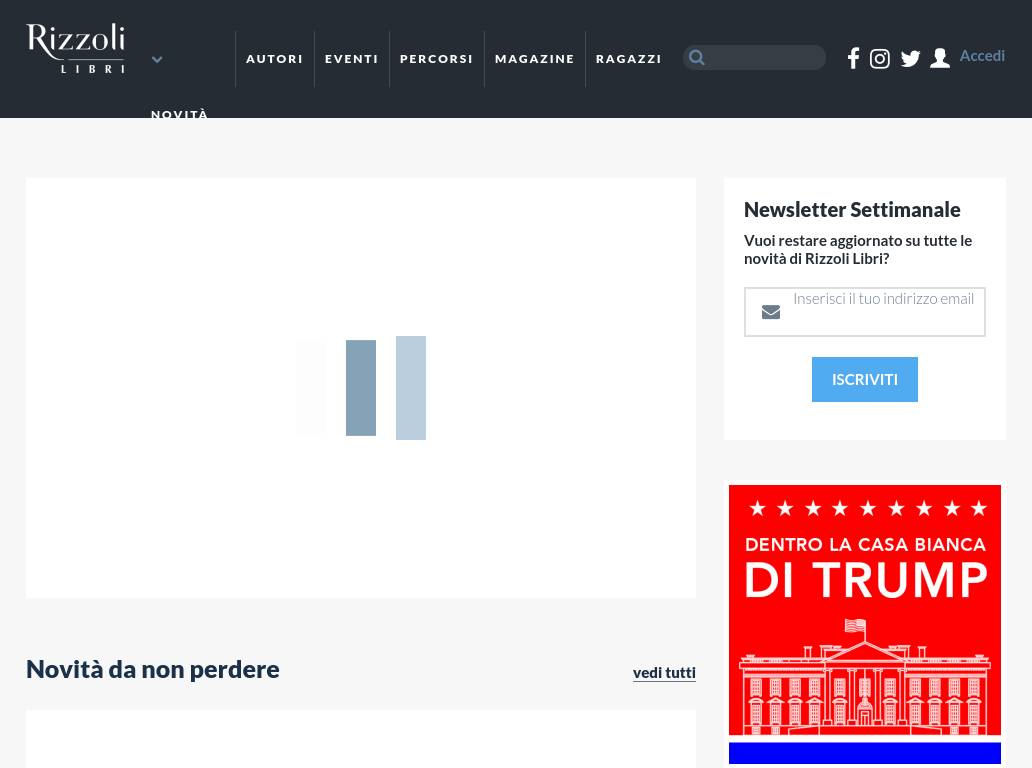Focus the newsletter email address field
The height and width of the screenshot is (768, 1032).
point(883,311)
